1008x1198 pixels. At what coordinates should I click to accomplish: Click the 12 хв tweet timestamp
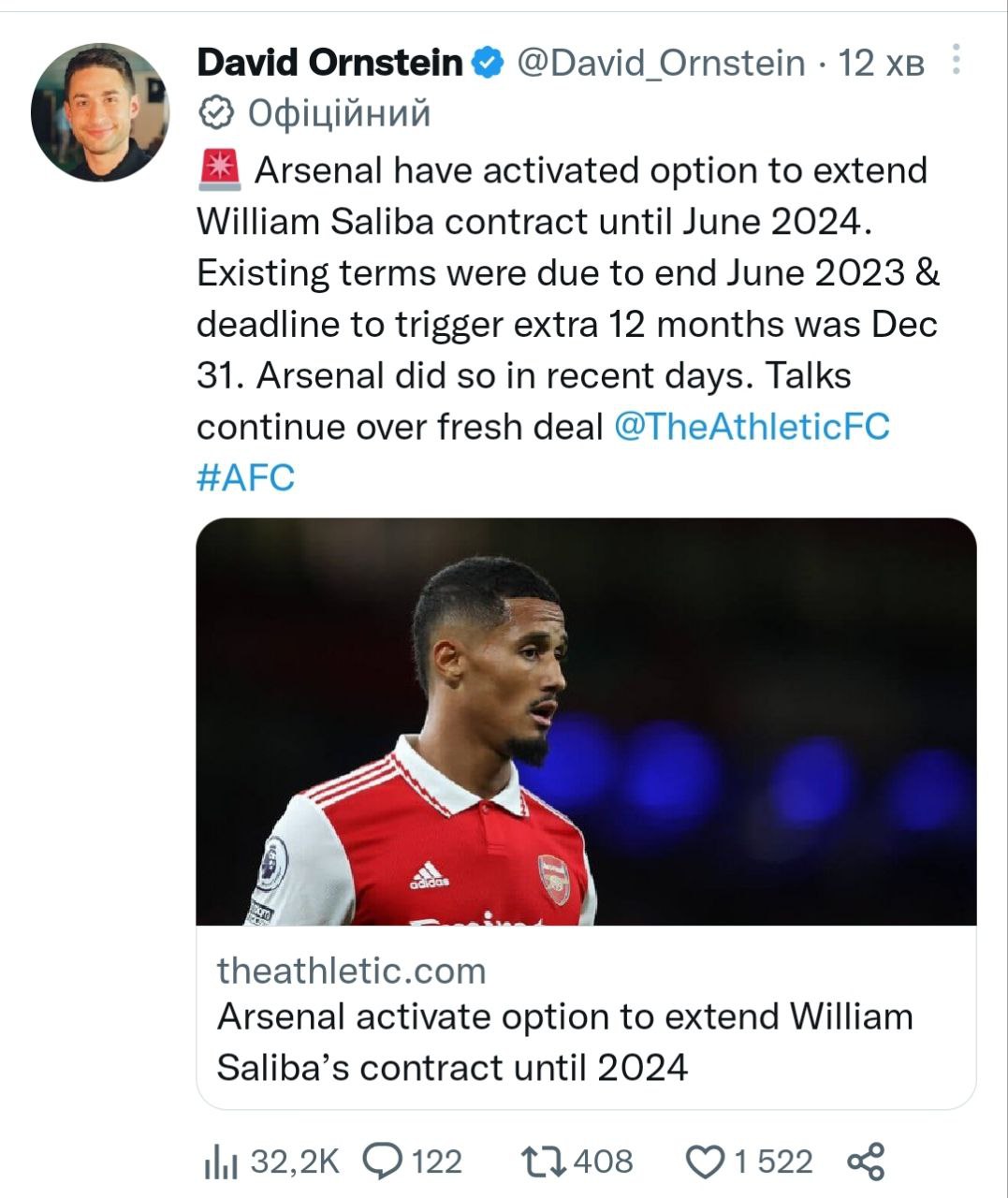881,63
